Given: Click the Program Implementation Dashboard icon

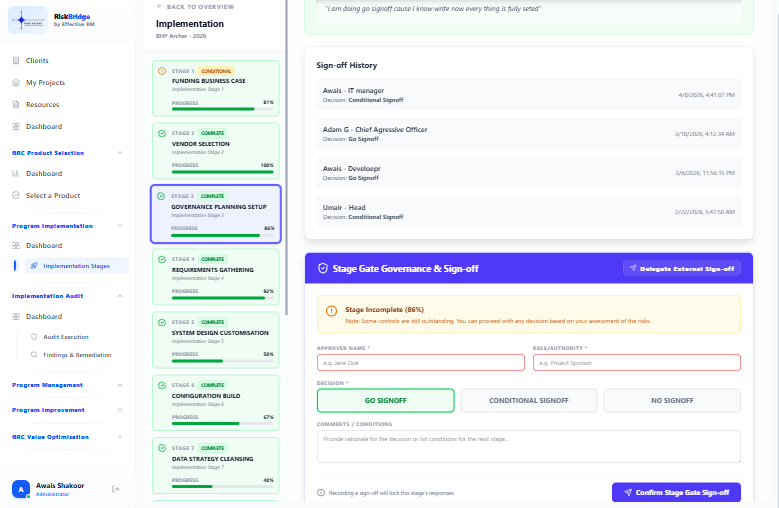Looking at the screenshot, I should coord(16,245).
